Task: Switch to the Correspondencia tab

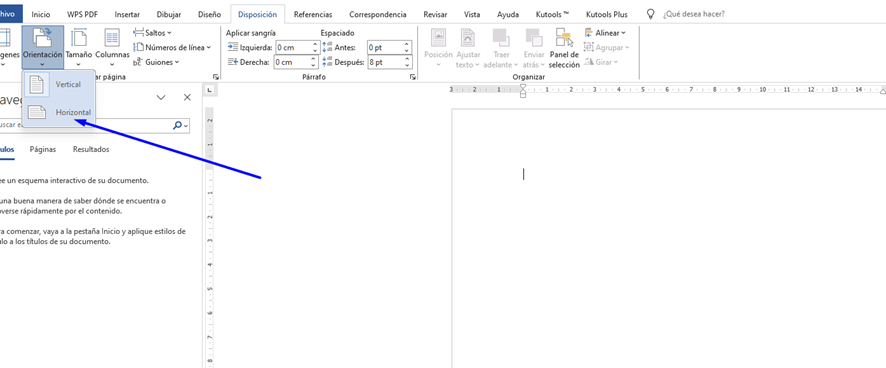Action: point(377,14)
